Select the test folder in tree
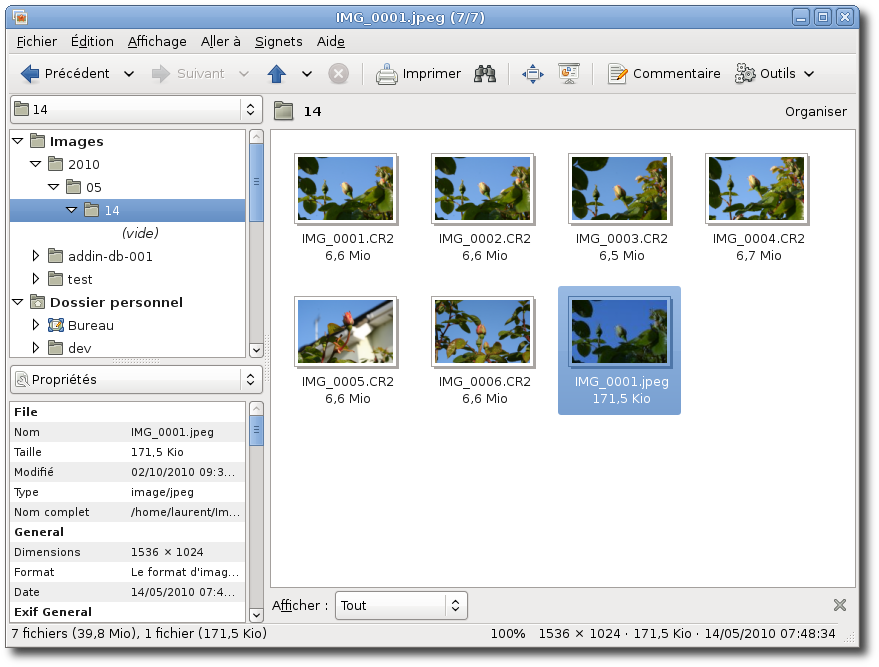The height and width of the screenshot is (667, 879). [80, 279]
